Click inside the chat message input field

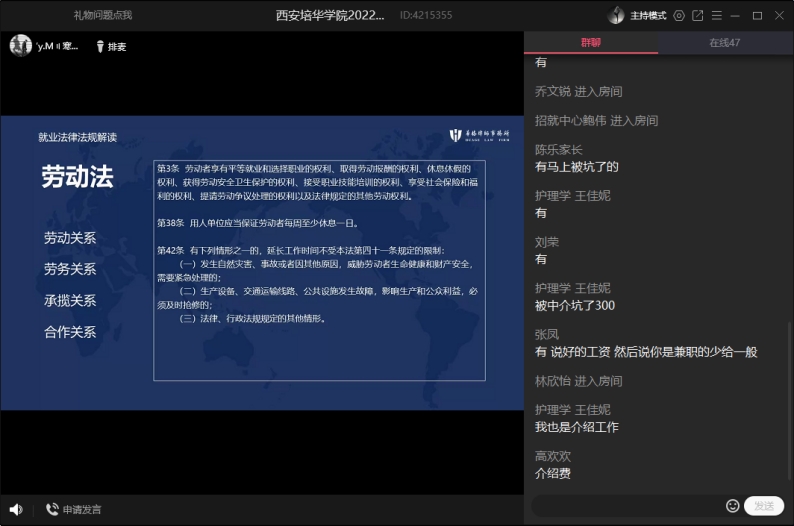tap(625, 506)
